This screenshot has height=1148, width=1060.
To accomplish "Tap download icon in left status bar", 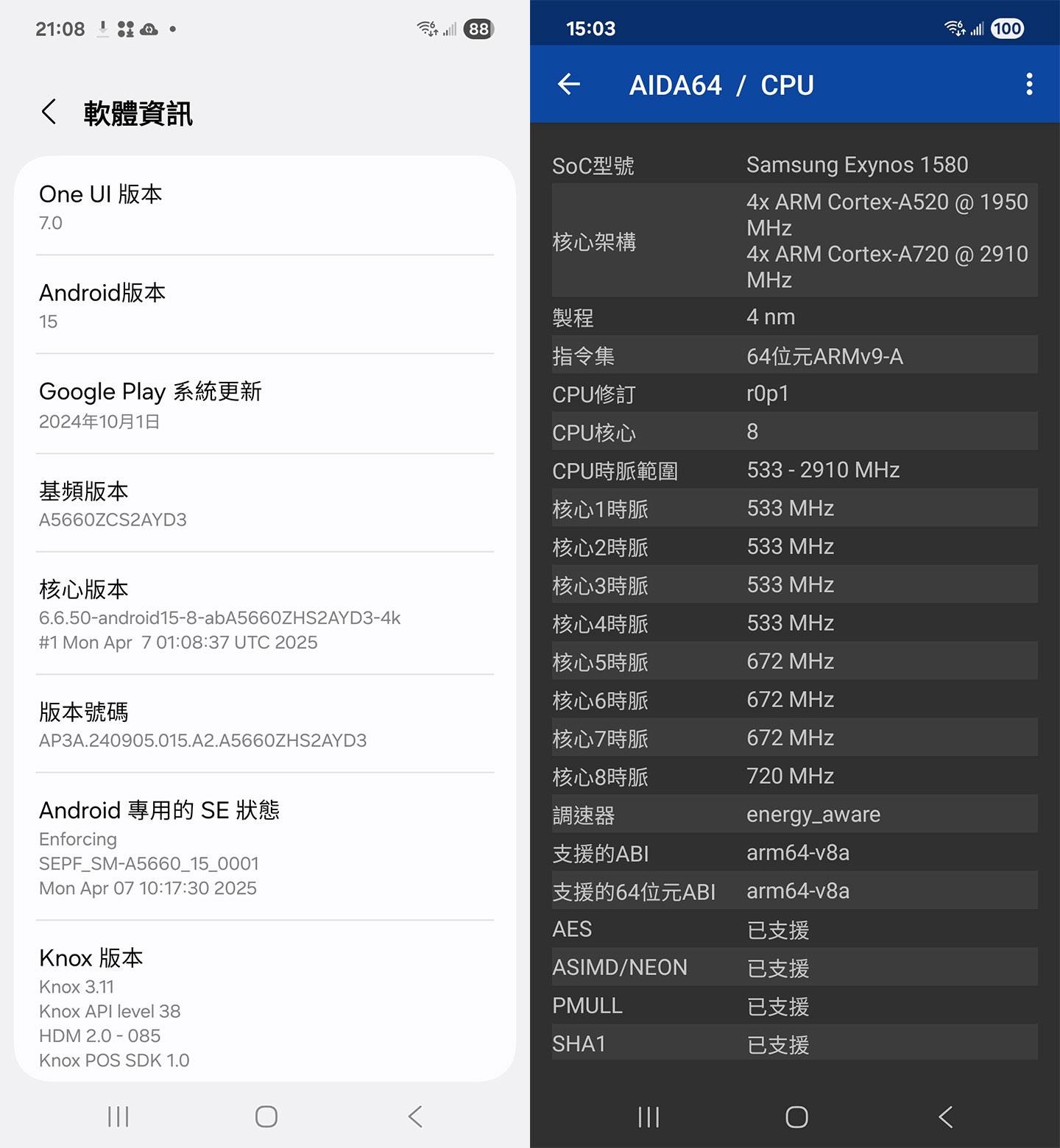I will click(x=103, y=29).
